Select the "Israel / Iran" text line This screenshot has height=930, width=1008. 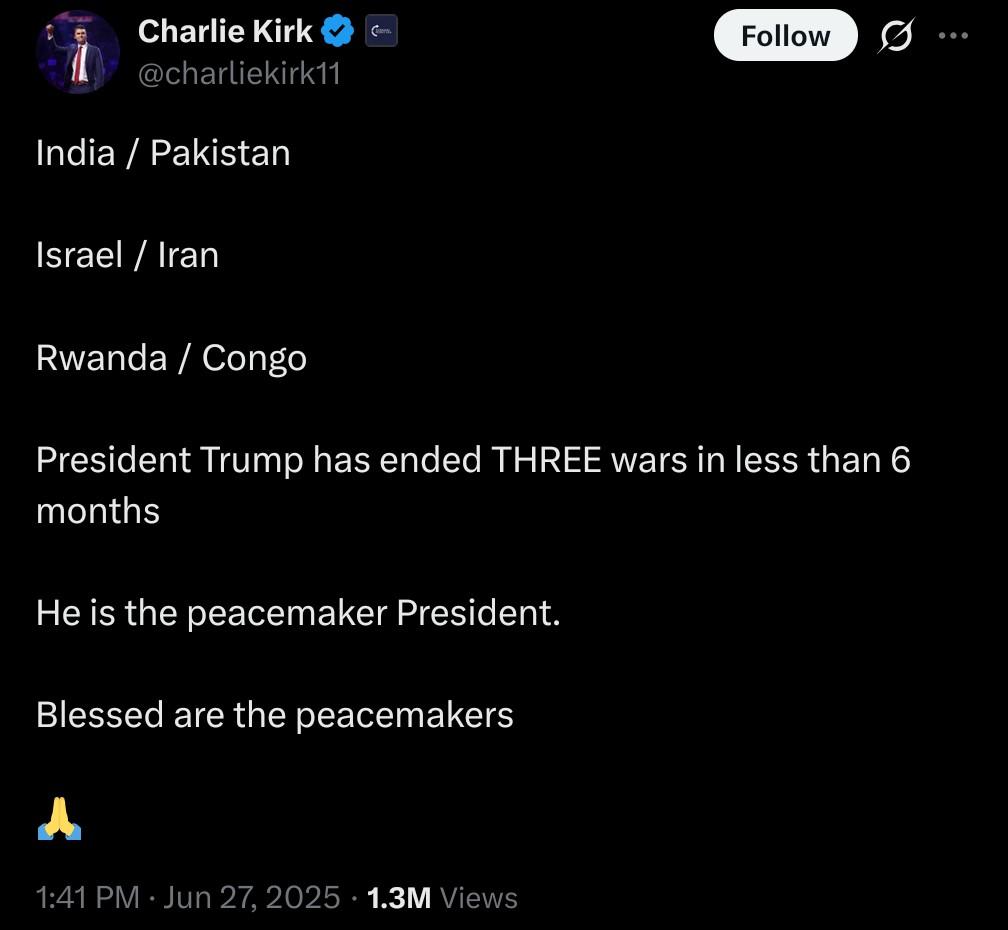(x=127, y=255)
